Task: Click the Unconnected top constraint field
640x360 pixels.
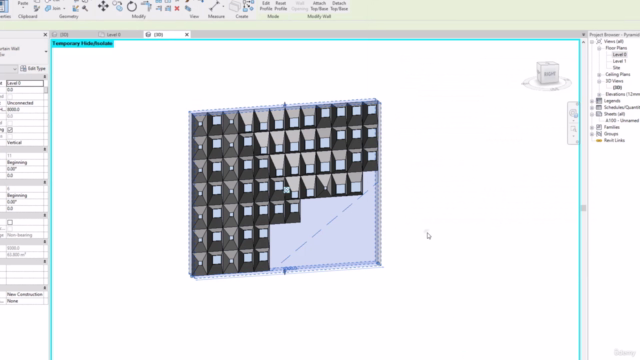Action: coord(24,103)
